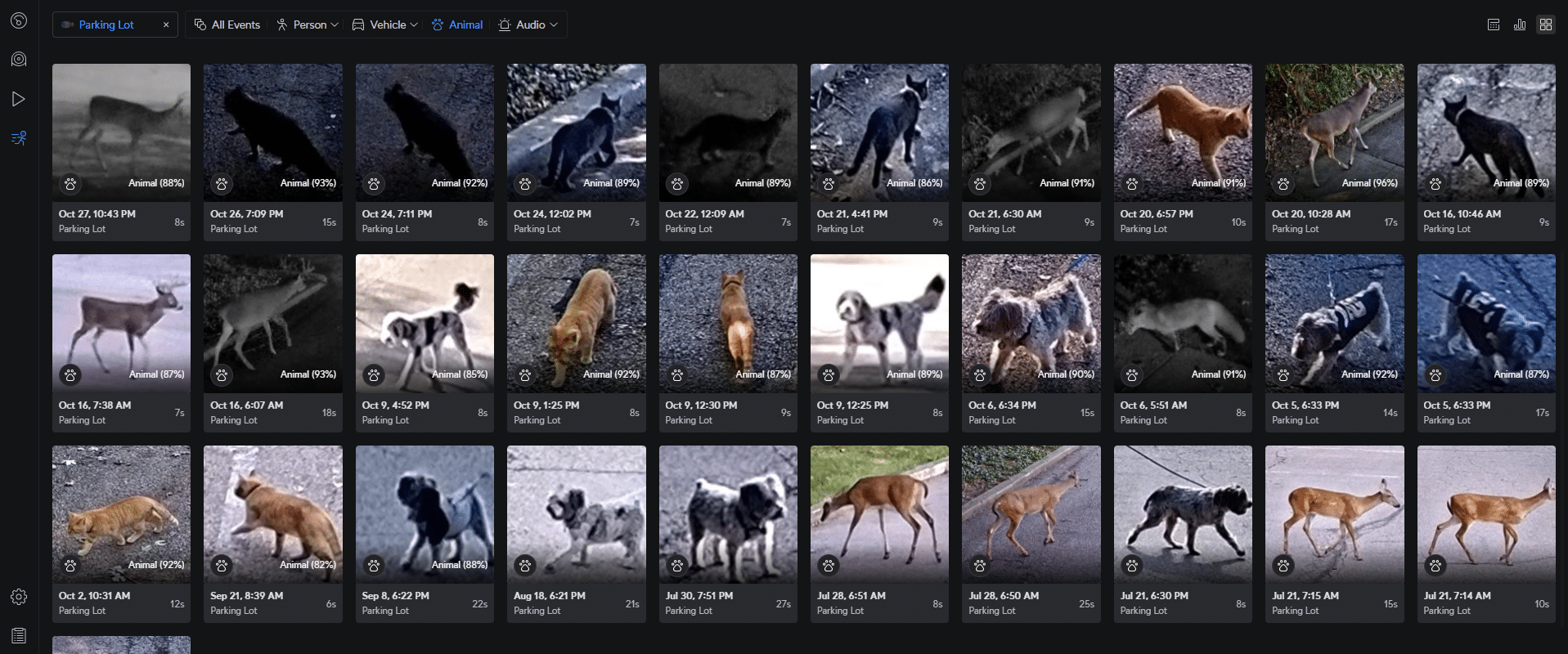Viewport: 1568px width, 654px height.
Task: Open the Oct 6, 5:51 AM event thumbnail
Action: [x=1183, y=323]
